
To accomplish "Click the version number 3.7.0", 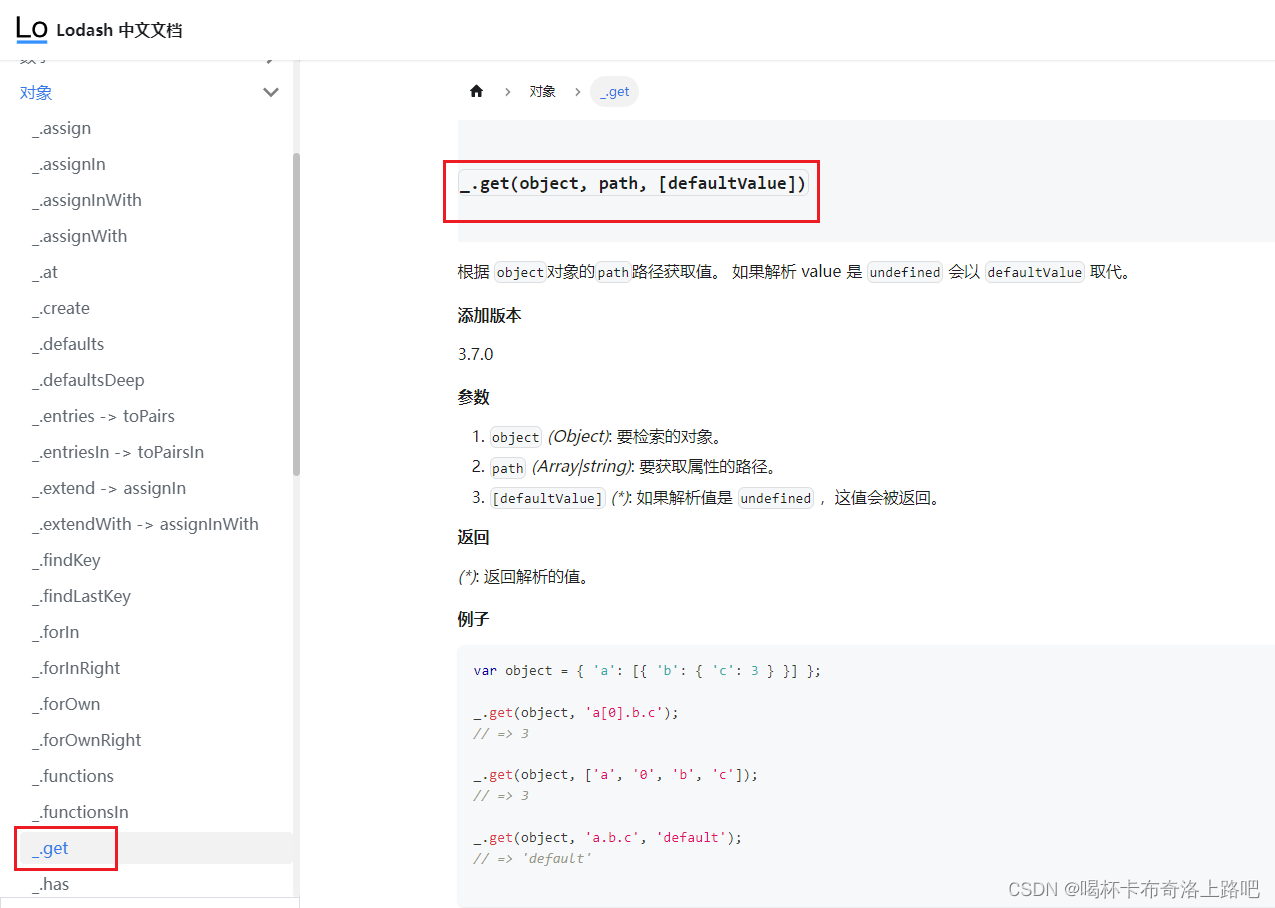I will click(475, 354).
